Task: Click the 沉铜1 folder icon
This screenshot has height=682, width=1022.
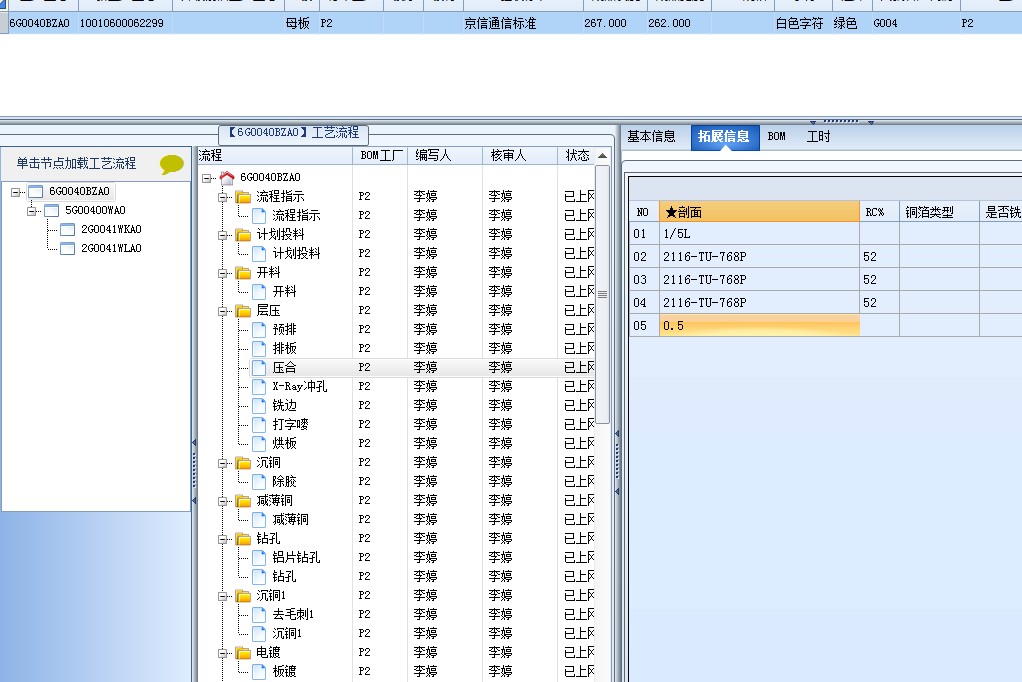Action: coord(243,596)
